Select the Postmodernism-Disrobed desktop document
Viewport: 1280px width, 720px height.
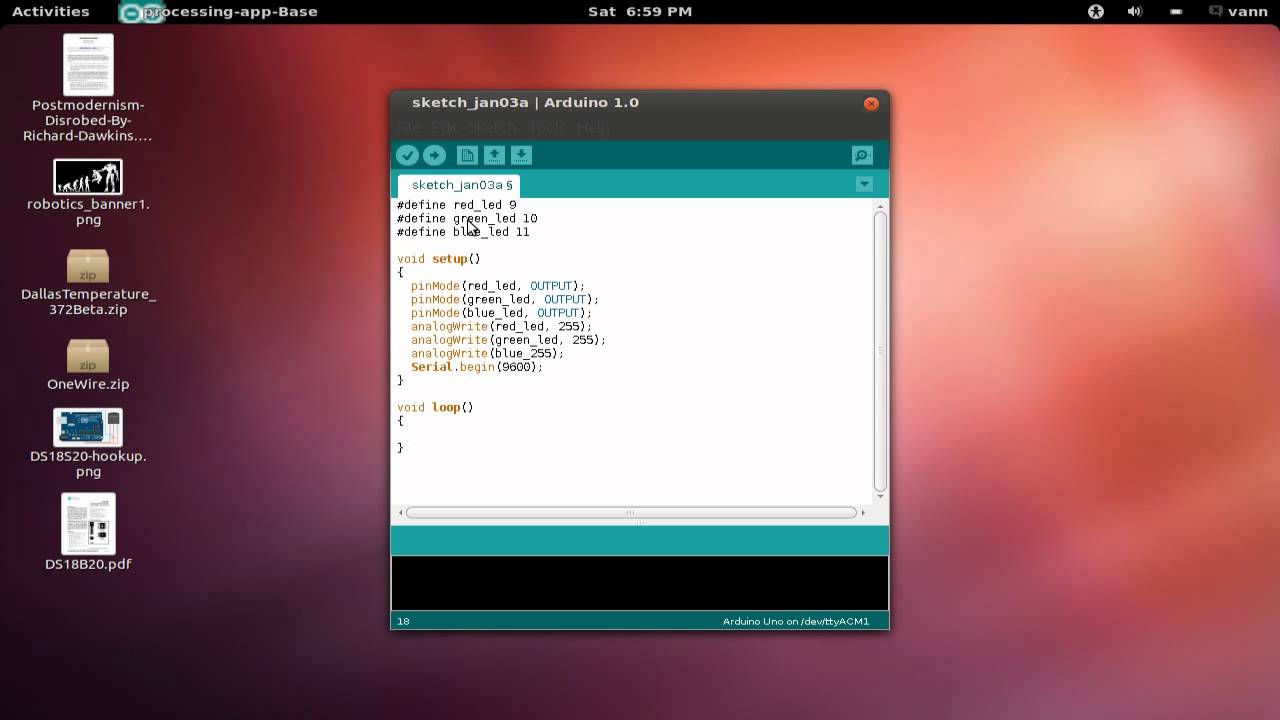pyautogui.click(x=88, y=88)
